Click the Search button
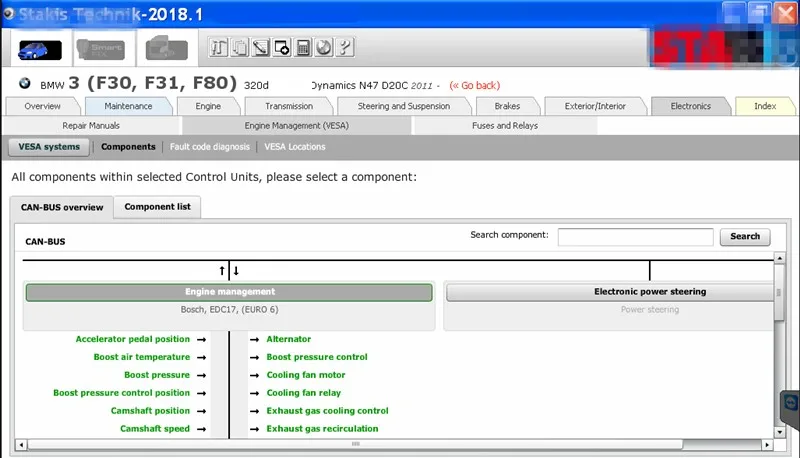The width and height of the screenshot is (800, 458). coord(745,237)
